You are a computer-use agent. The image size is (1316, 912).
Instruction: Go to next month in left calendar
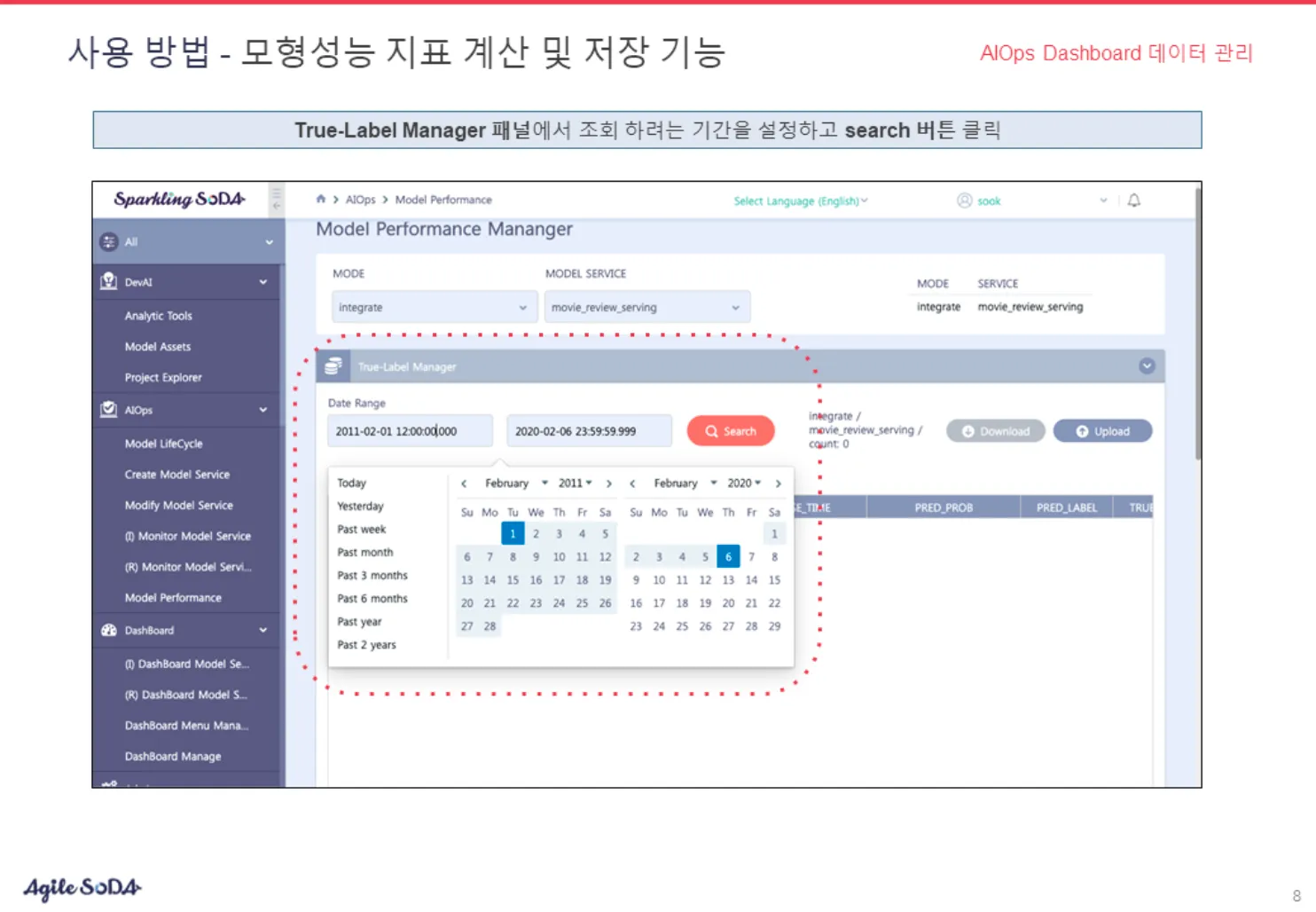pos(608,484)
